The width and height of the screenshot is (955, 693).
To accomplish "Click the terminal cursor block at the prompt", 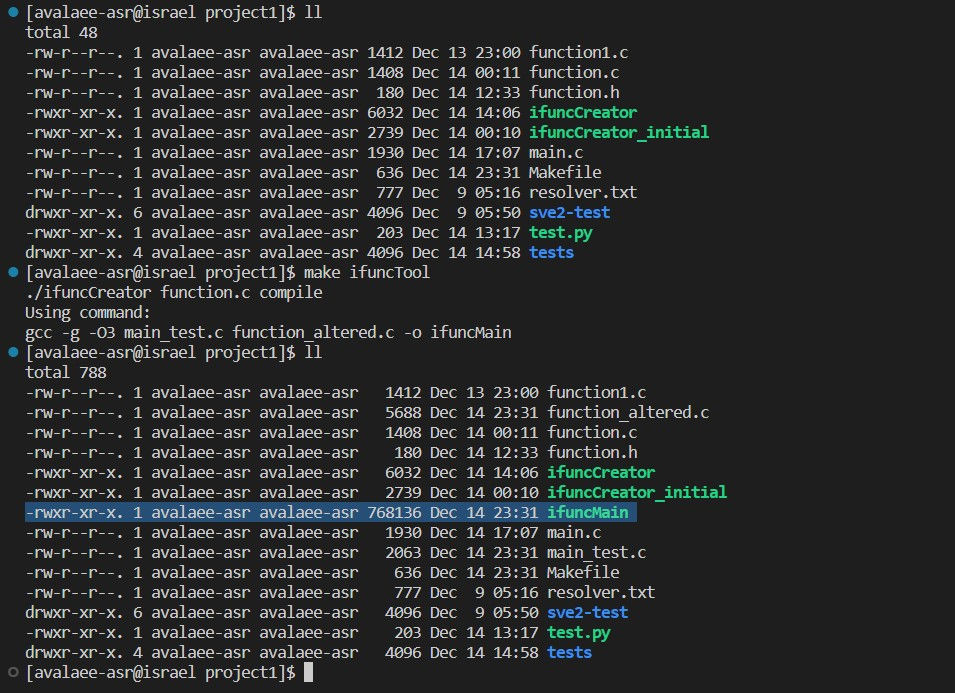I will tap(308, 672).
